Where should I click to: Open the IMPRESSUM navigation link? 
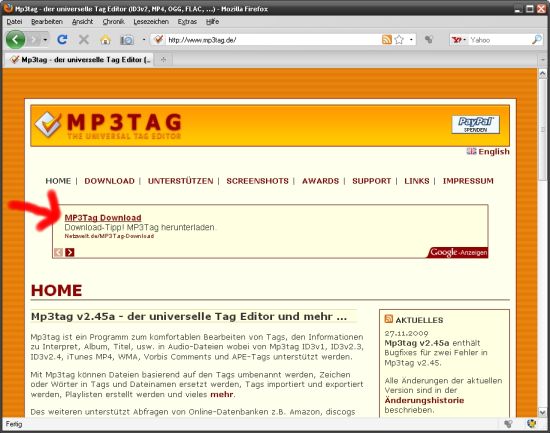pos(468,181)
